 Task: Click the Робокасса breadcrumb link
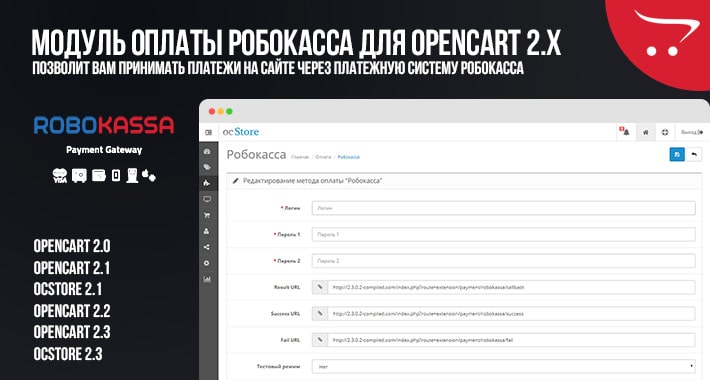349,157
